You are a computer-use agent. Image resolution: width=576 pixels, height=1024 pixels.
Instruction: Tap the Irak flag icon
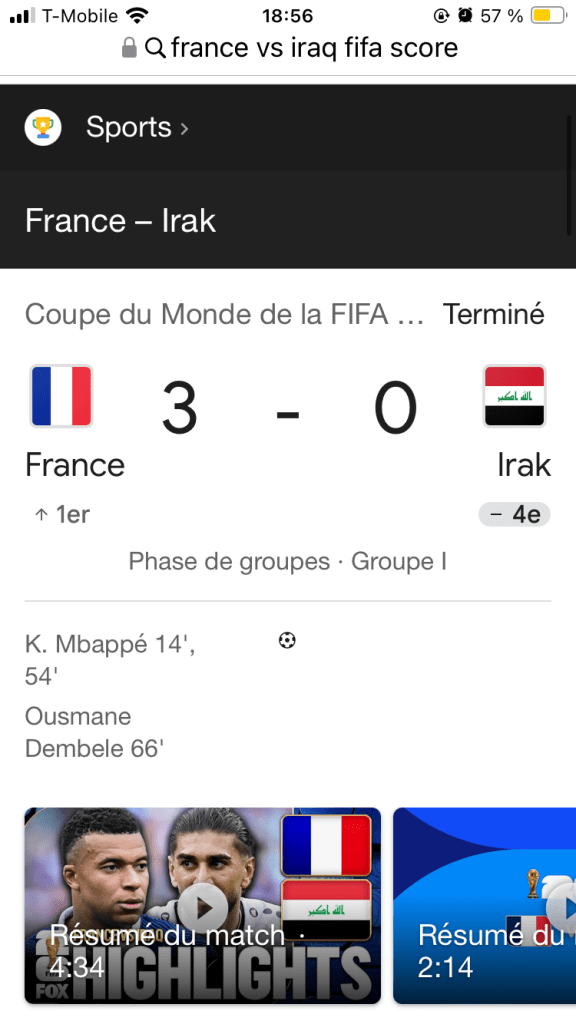click(x=514, y=396)
